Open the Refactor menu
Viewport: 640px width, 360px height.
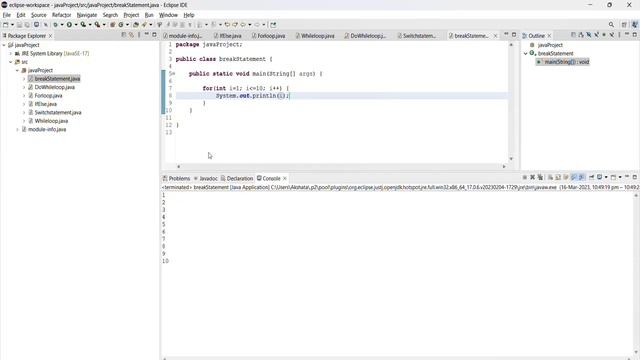[61, 15]
